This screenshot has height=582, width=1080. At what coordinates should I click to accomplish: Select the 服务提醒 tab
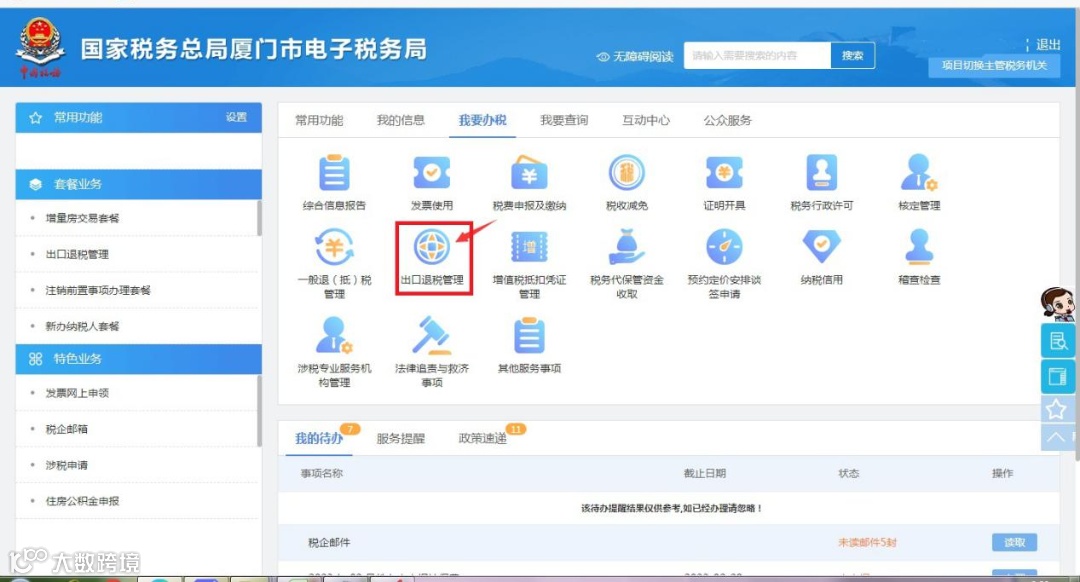coord(400,438)
